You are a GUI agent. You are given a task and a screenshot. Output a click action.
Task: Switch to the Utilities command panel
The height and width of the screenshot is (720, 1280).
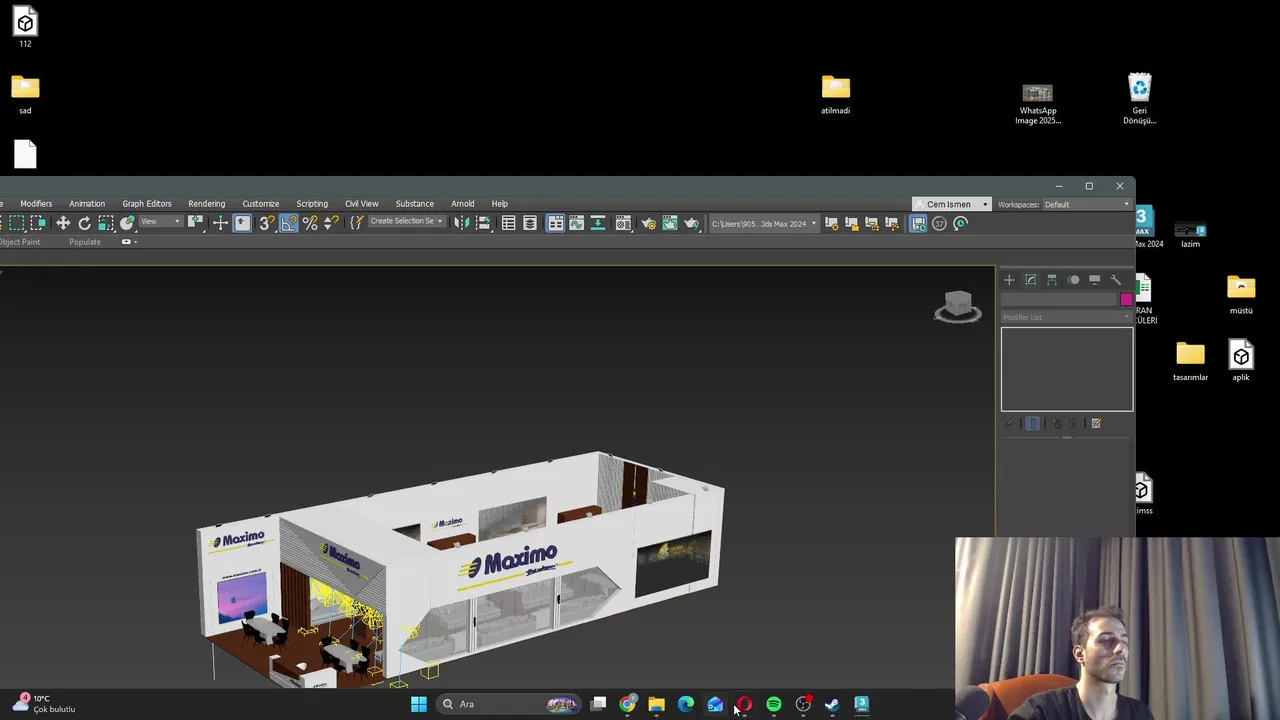(x=1116, y=280)
